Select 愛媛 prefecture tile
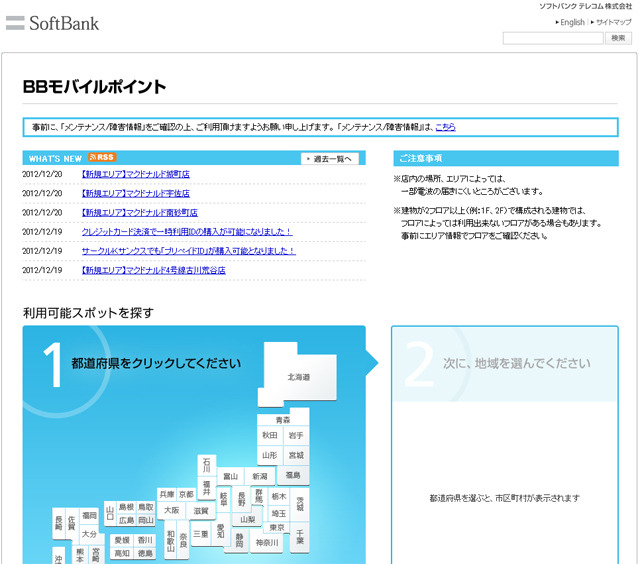The image size is (640, 564). click(x=122, y=540)
